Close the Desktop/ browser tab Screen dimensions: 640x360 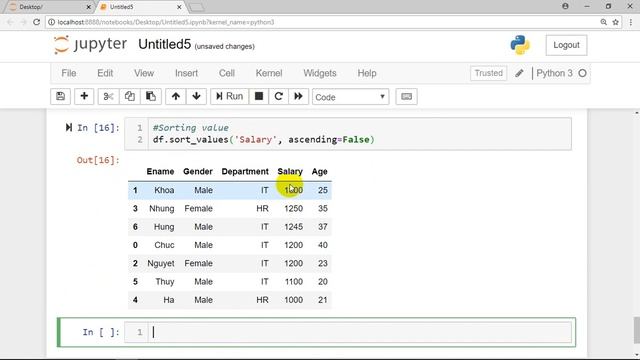(x=88, y=7)
